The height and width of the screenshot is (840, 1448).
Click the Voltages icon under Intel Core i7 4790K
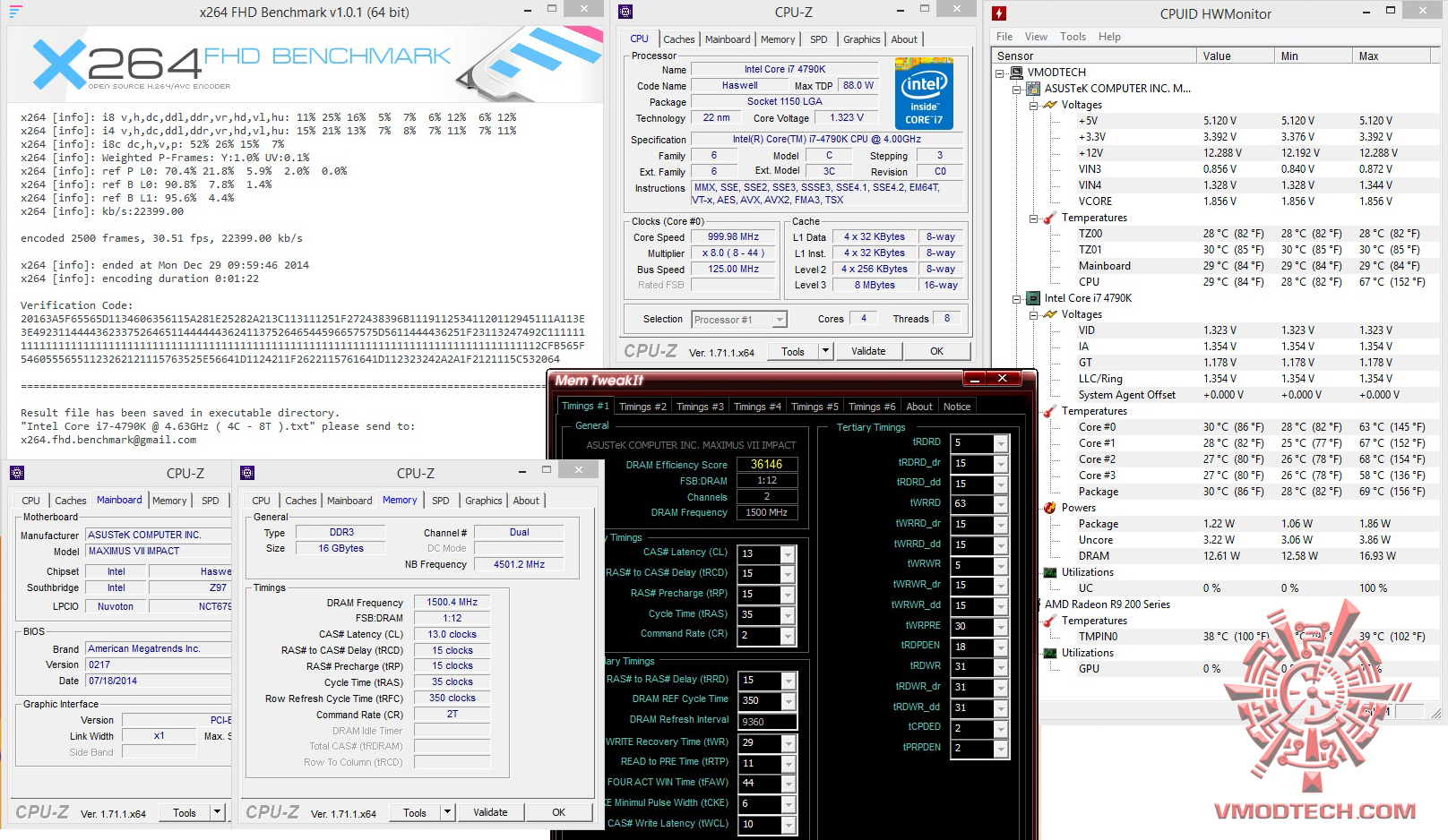(1050, 314)
